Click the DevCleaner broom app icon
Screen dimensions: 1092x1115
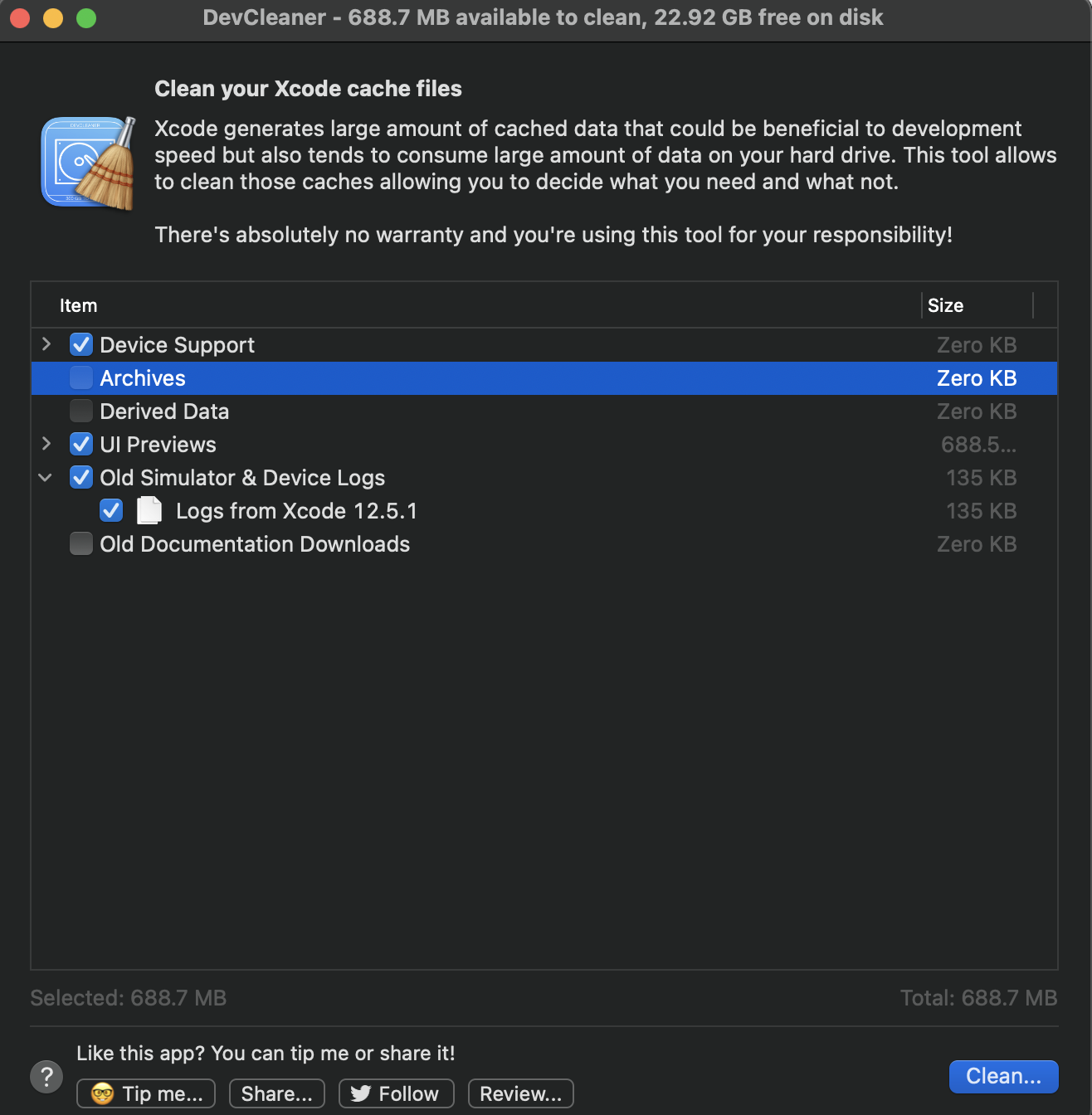(89, 163)
